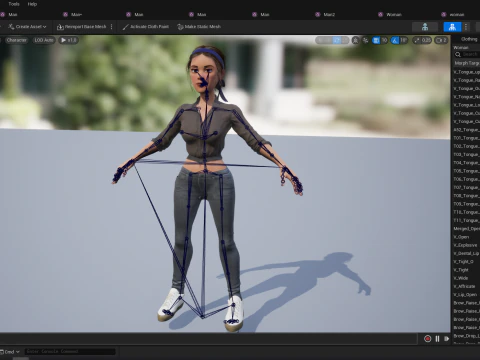
Task: Click the red Record animation button
Action: tap(427, 339)
